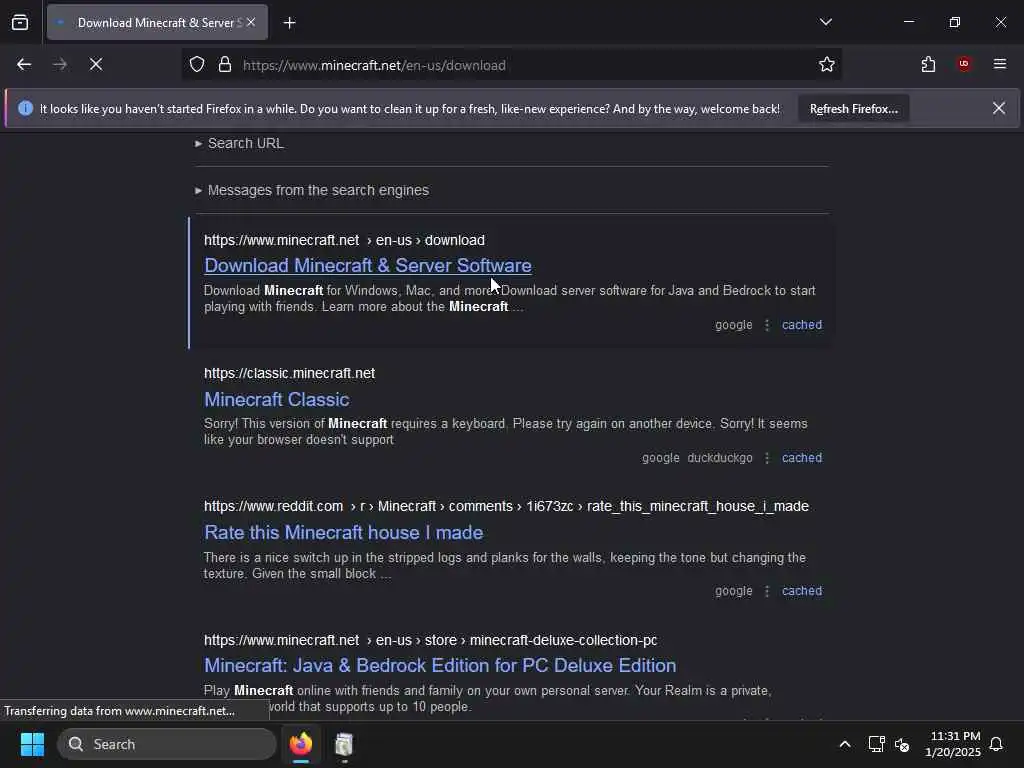Open the clock showing 11:31 PM

pyautogui.click(x=953, y=744)
